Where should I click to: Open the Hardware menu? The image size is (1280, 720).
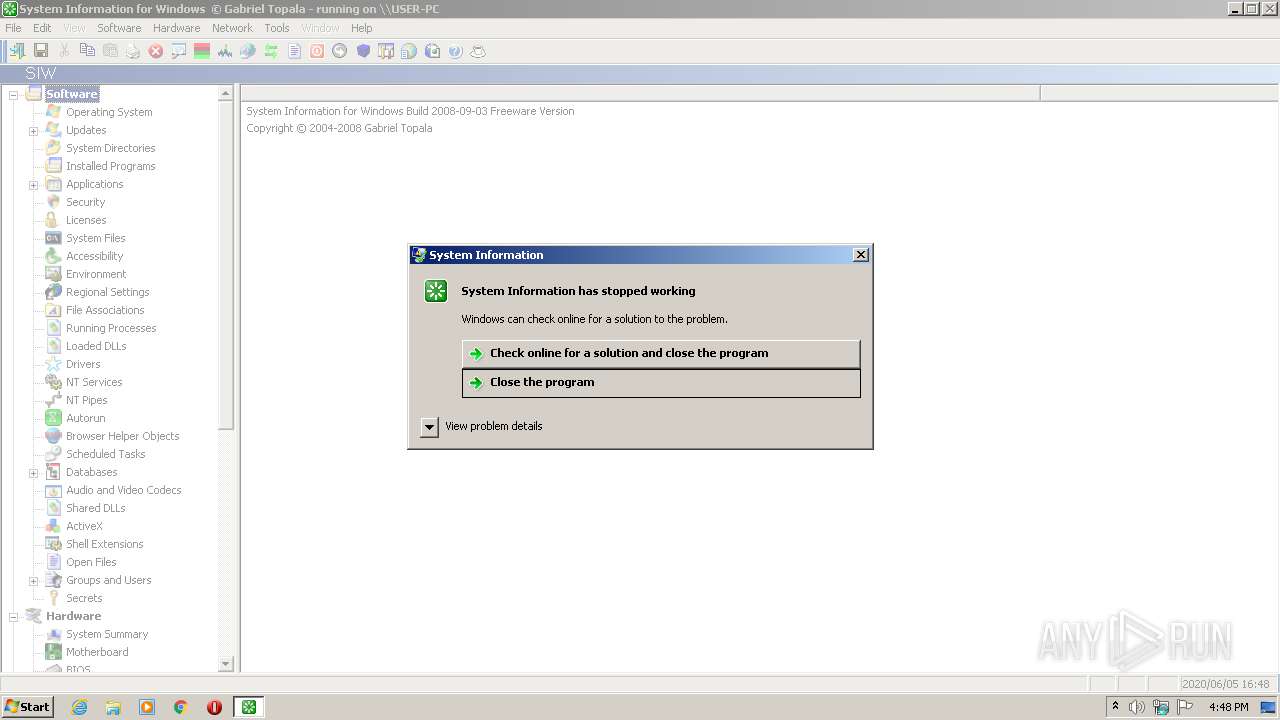pos(176,28)
